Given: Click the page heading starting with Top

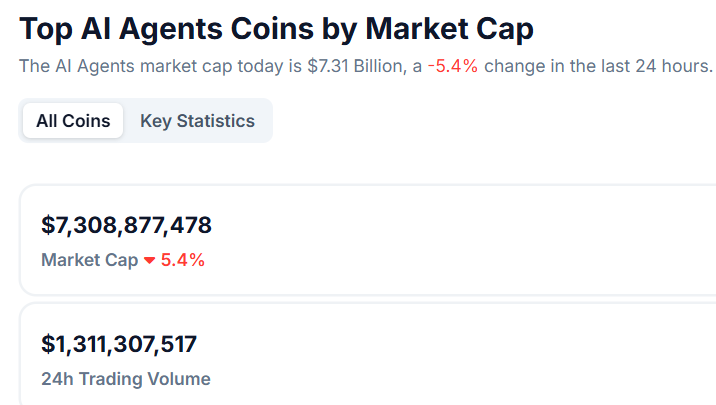Looking at the screenshot, I should pos(276,28).
